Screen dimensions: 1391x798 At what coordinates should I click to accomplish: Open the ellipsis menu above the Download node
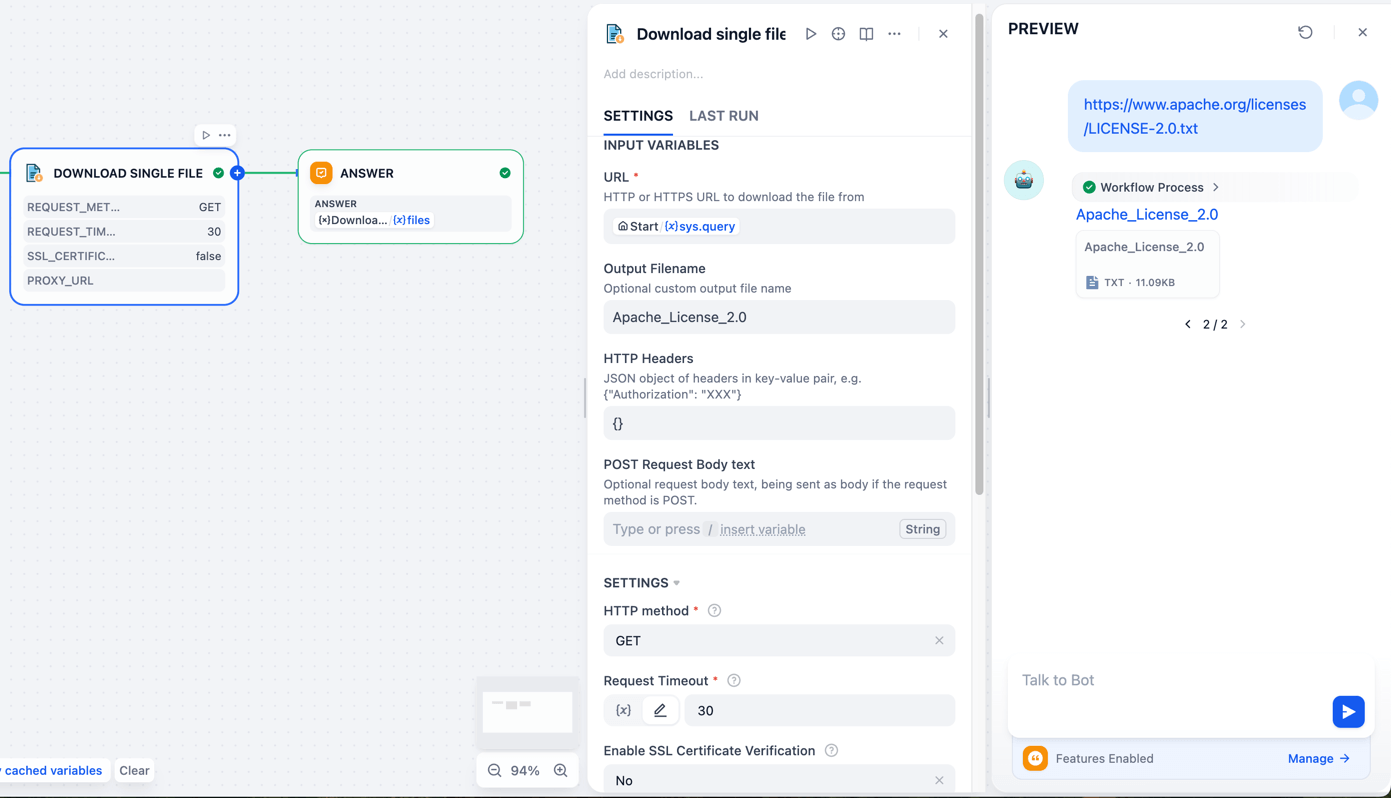(225, 135)
